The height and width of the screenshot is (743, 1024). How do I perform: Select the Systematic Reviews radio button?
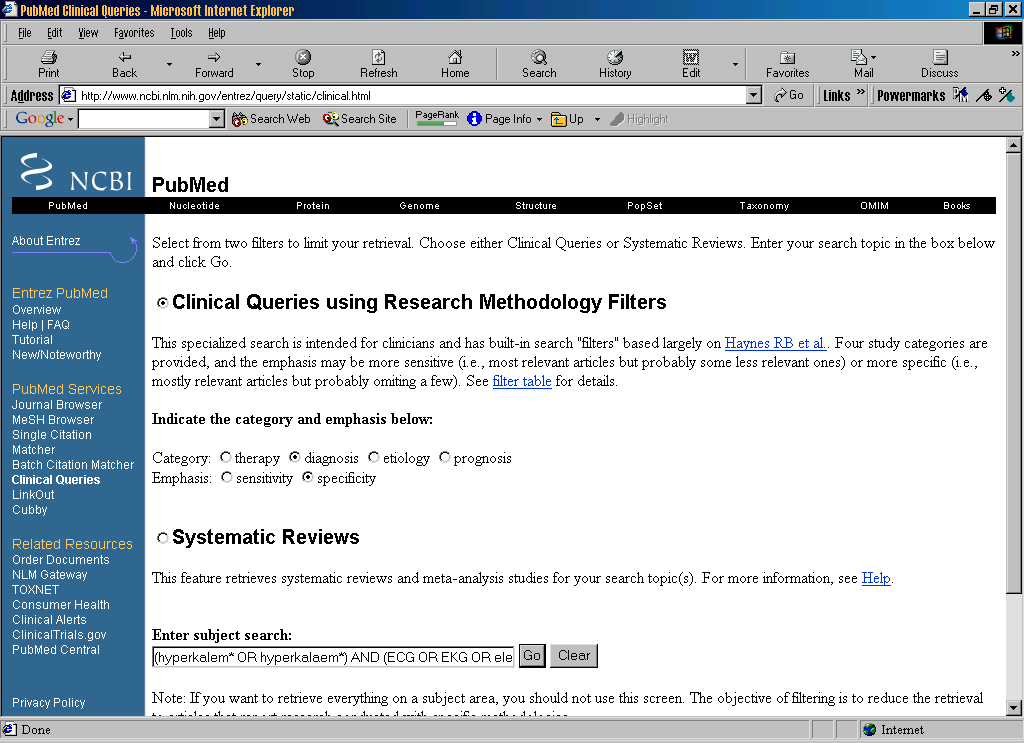point(163,538)
